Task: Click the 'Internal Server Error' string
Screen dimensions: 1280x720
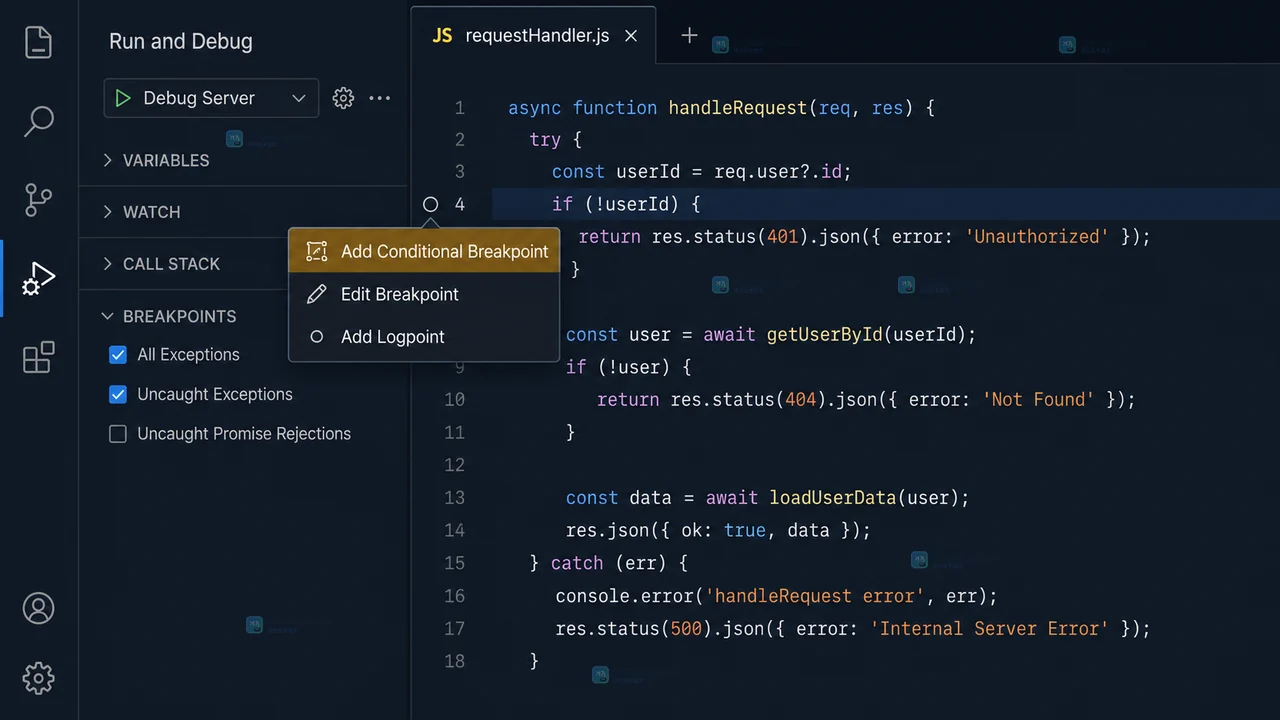Action: 989,629
